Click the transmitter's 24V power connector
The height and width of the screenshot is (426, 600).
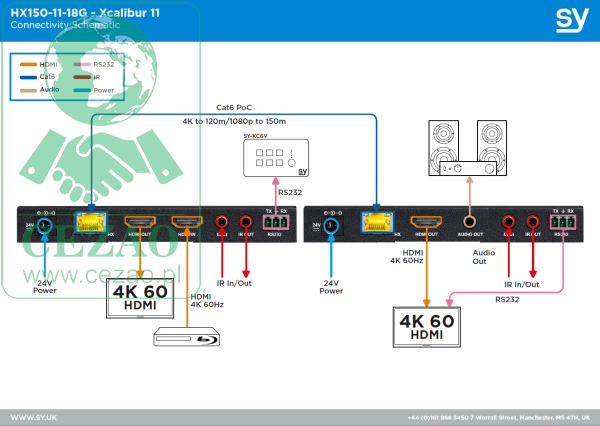[43, 225]
